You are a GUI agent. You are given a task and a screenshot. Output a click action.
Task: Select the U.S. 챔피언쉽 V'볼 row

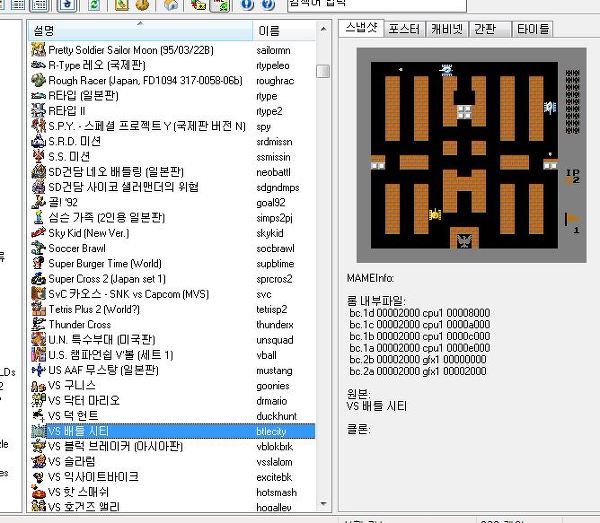[172, 355]
